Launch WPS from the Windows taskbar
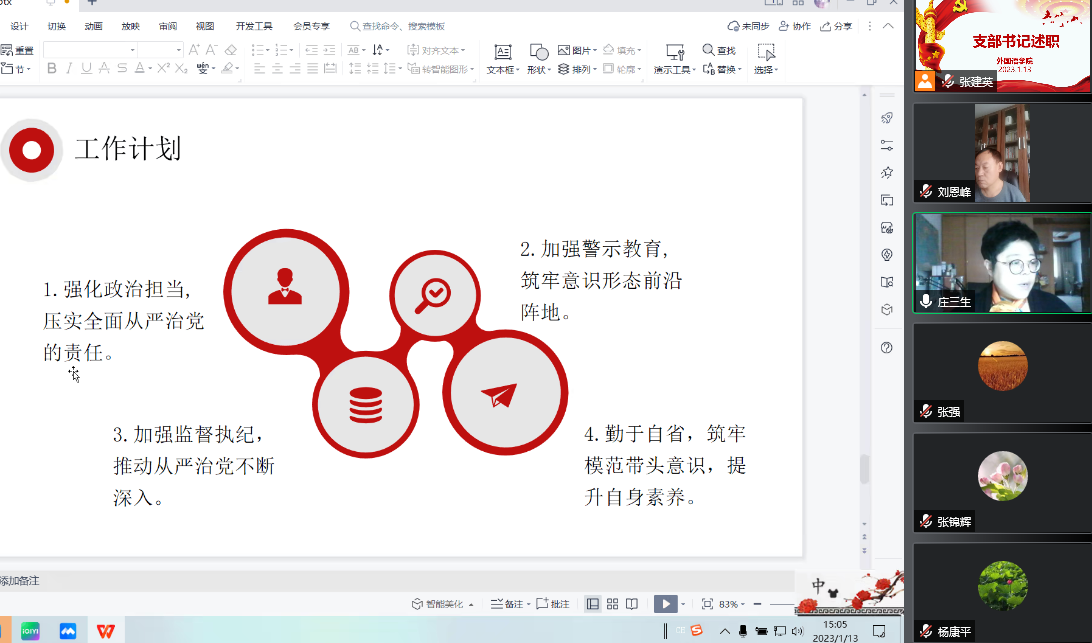 (x=105, y=631)
